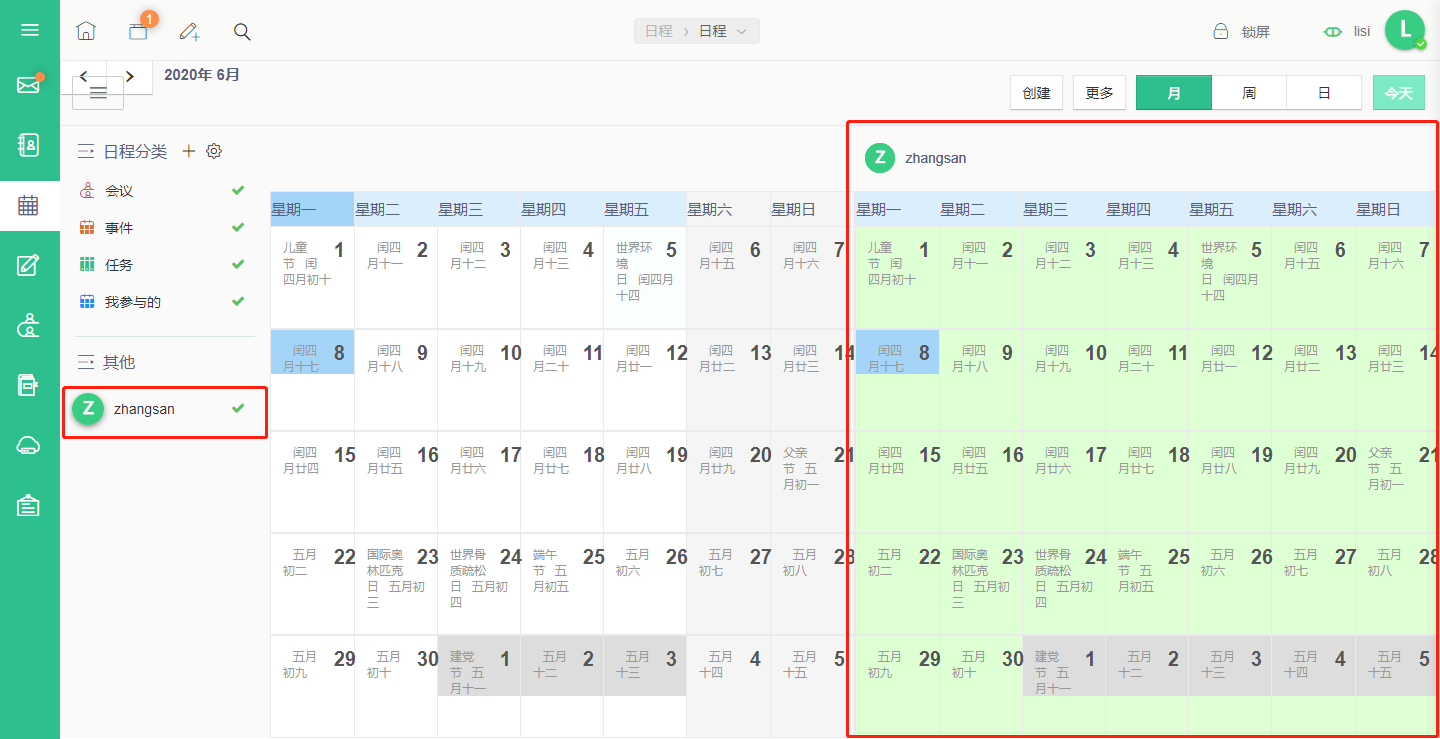Click the 更多 button
The image size is (1440, 739).
tap(1100, 93)
